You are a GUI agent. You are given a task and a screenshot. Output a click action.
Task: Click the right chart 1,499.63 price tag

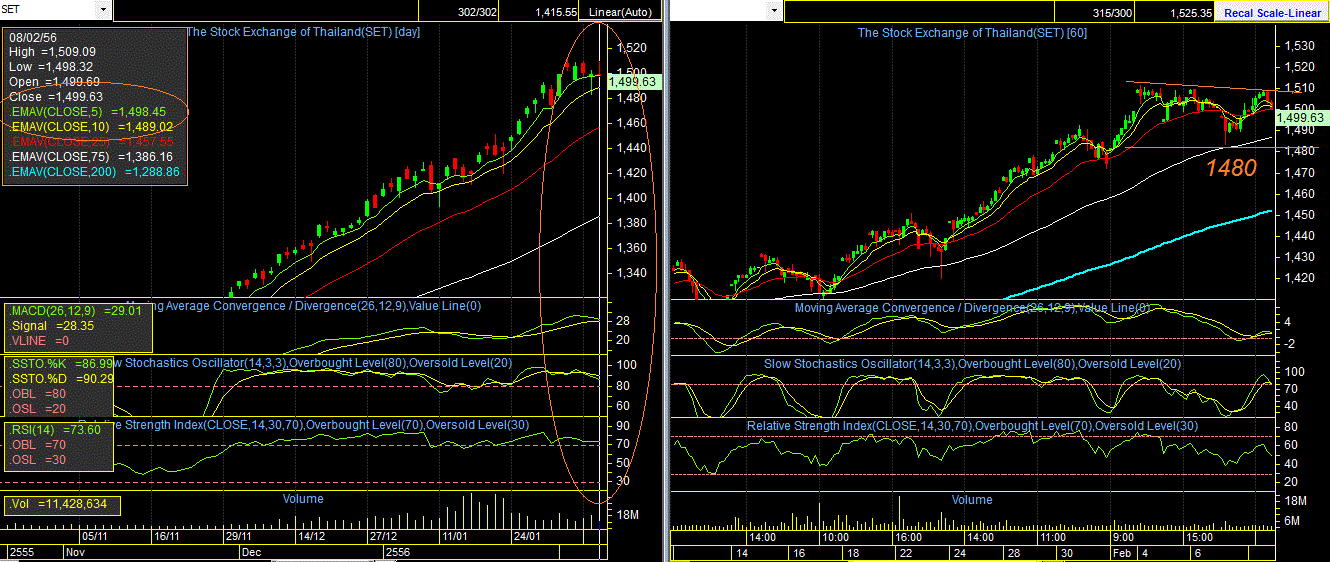tap(1303, 117)
